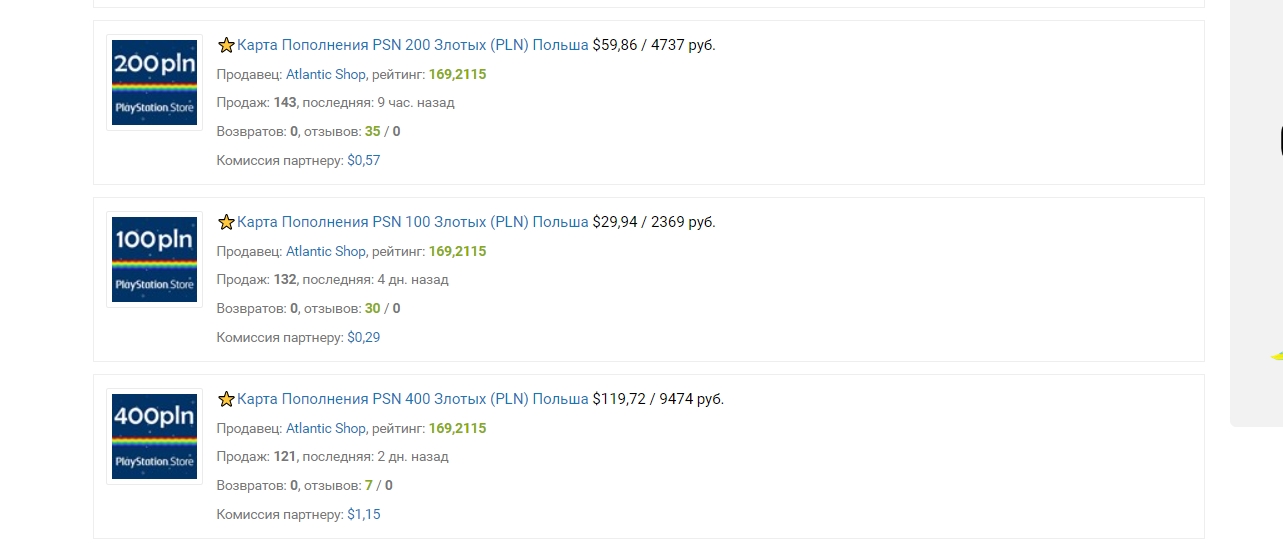Screen dimensions: 1283x547
Task: Click the partner commission $1,15 value
Action: point(364,514)
